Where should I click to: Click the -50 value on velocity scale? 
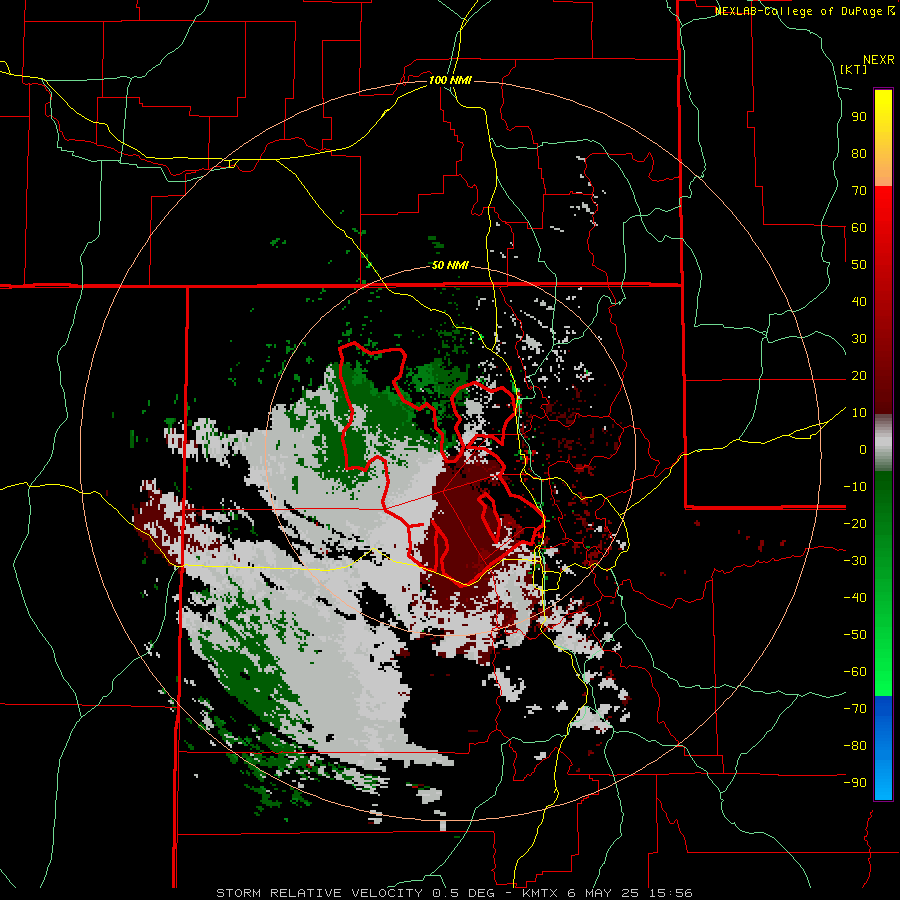[855, 635]
